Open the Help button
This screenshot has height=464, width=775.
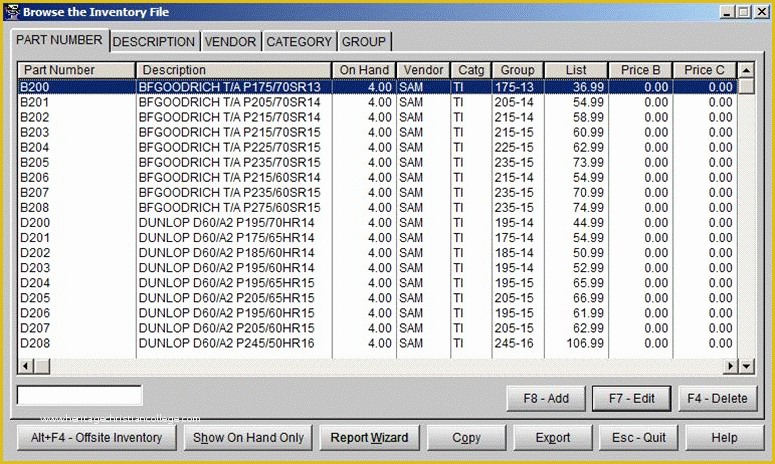point(724,438)
